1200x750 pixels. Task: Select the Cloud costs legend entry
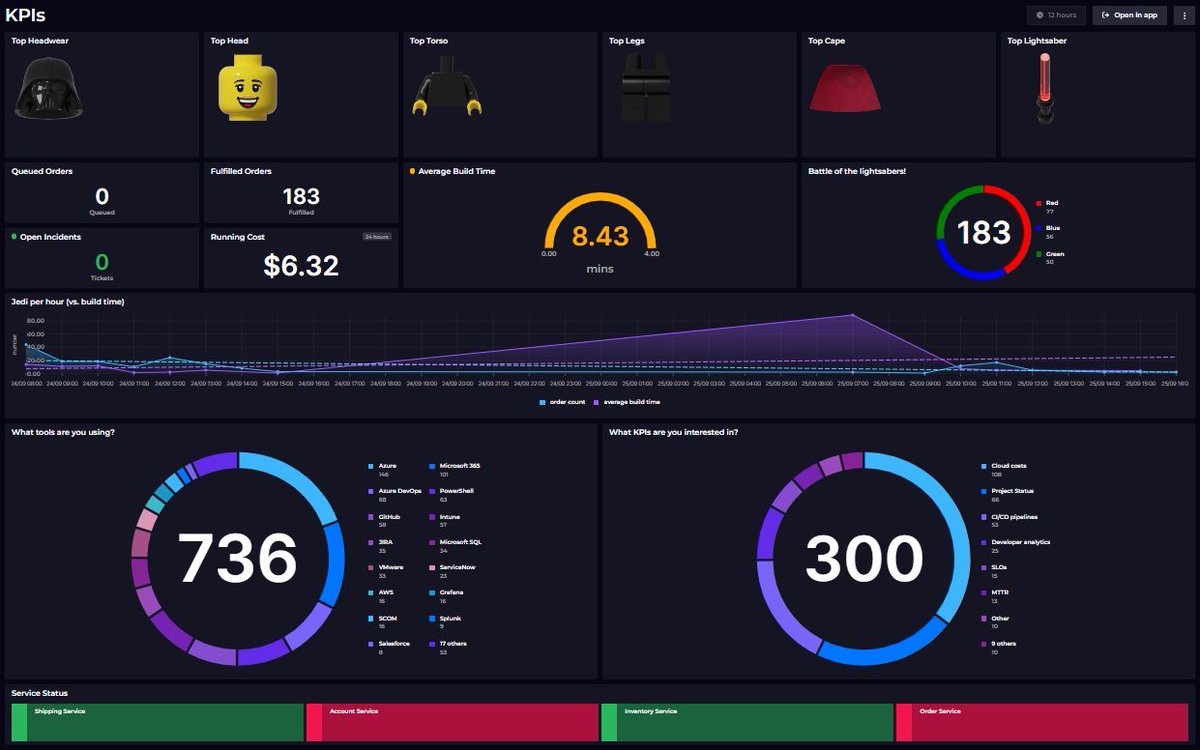click(x=1005, y=469)
